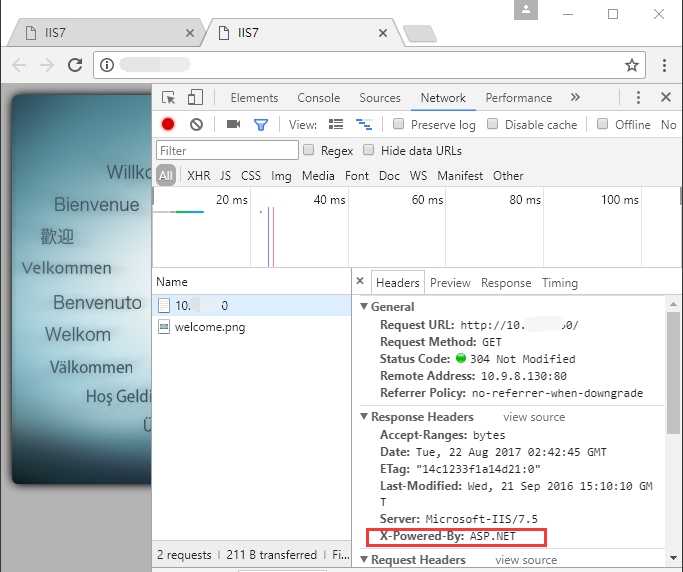Select the welcome.png request
The height and width of the screenshot is (572, 683).
(x=251, y=327)
